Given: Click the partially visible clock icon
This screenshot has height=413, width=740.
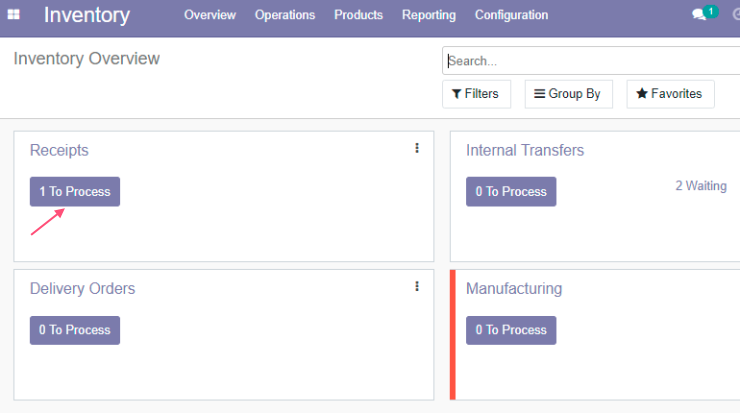Looking at the screenshot, I should [x=736, y=15].
